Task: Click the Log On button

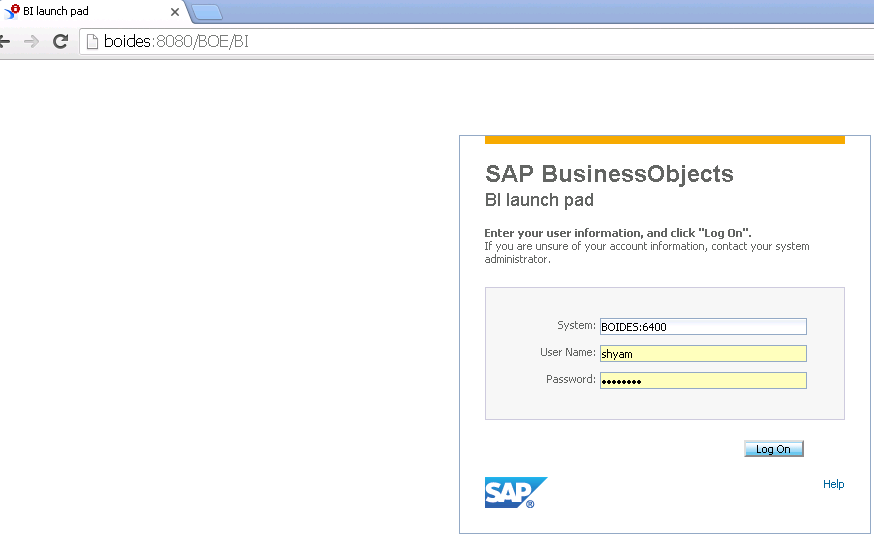Action: coord(774,449)
